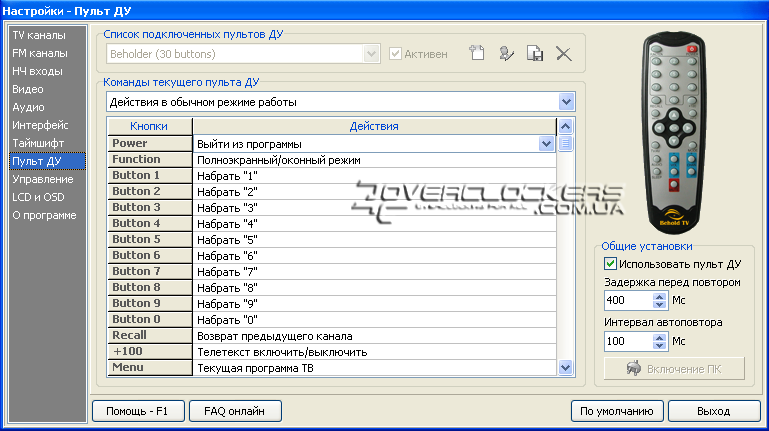Increase Задержка перед повтором value
The height and width of the screenshot is (431, 769).
660,296
